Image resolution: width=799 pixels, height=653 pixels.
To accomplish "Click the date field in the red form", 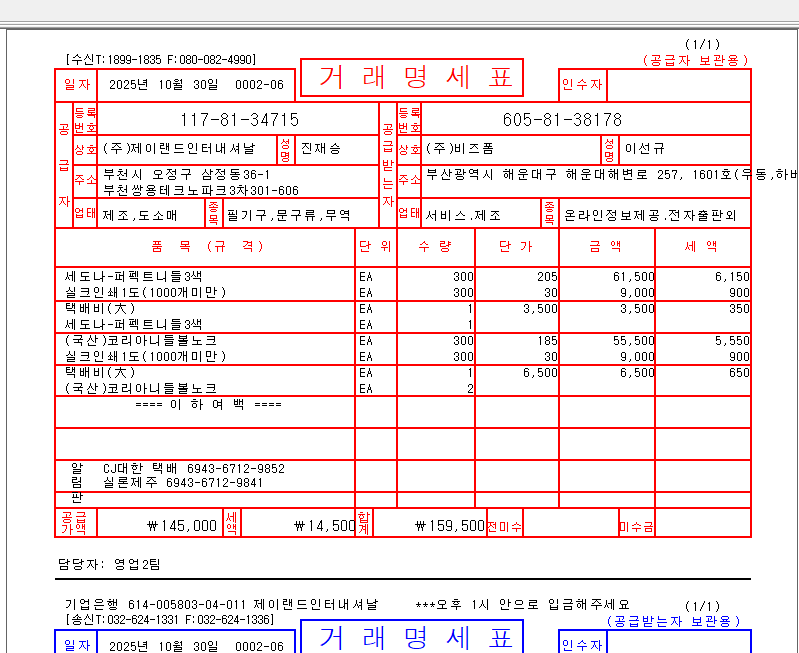I will pyautogui.click(x=196, y=85).
